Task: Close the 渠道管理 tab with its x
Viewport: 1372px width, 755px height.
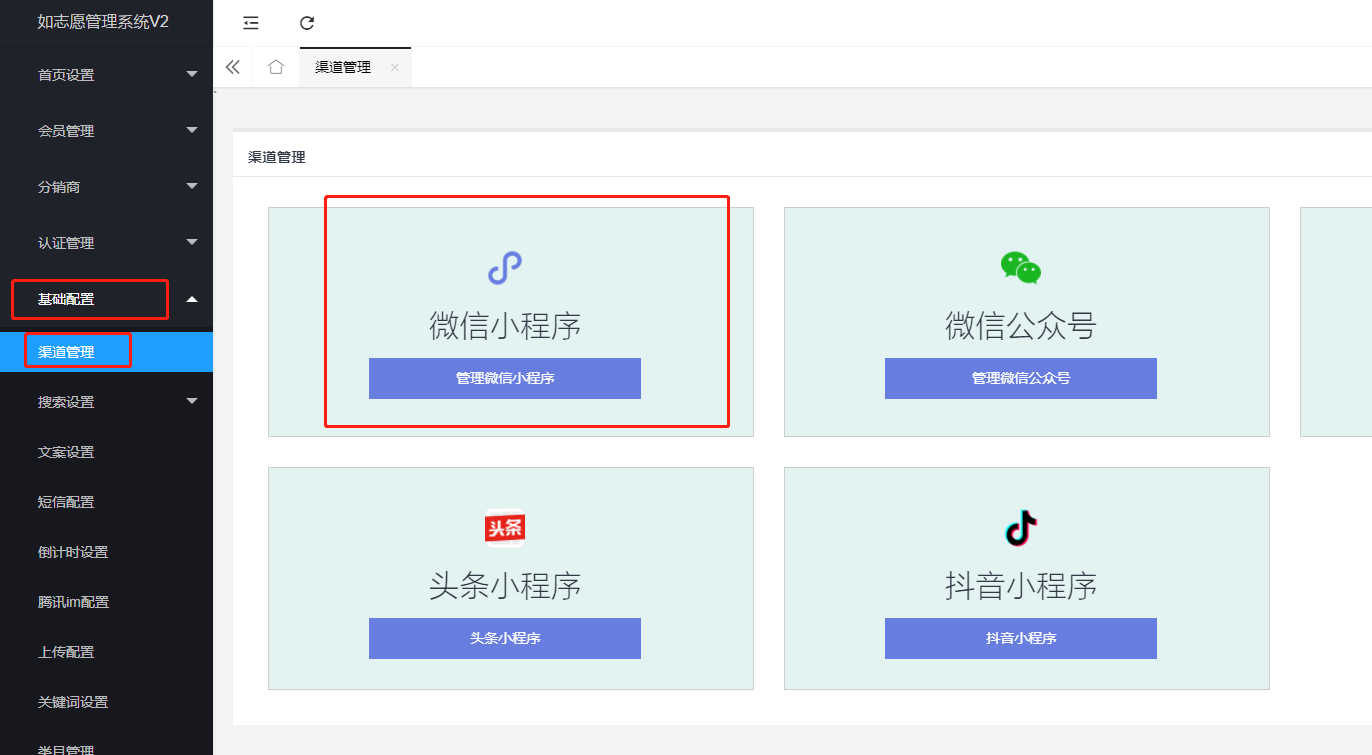Action: (x=394, y=68)
